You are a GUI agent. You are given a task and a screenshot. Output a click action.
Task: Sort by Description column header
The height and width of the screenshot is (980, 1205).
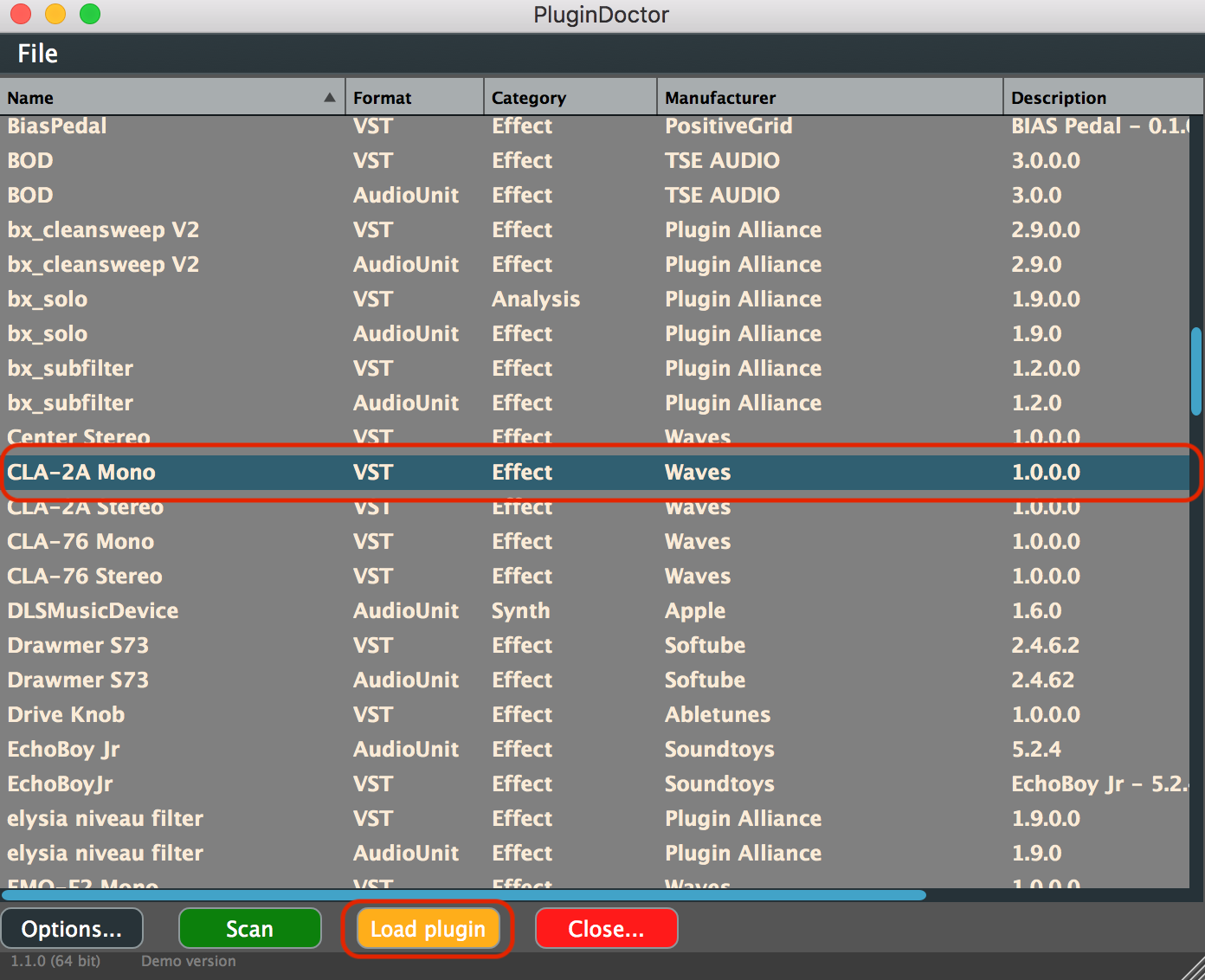click(x=1104, y=97)
